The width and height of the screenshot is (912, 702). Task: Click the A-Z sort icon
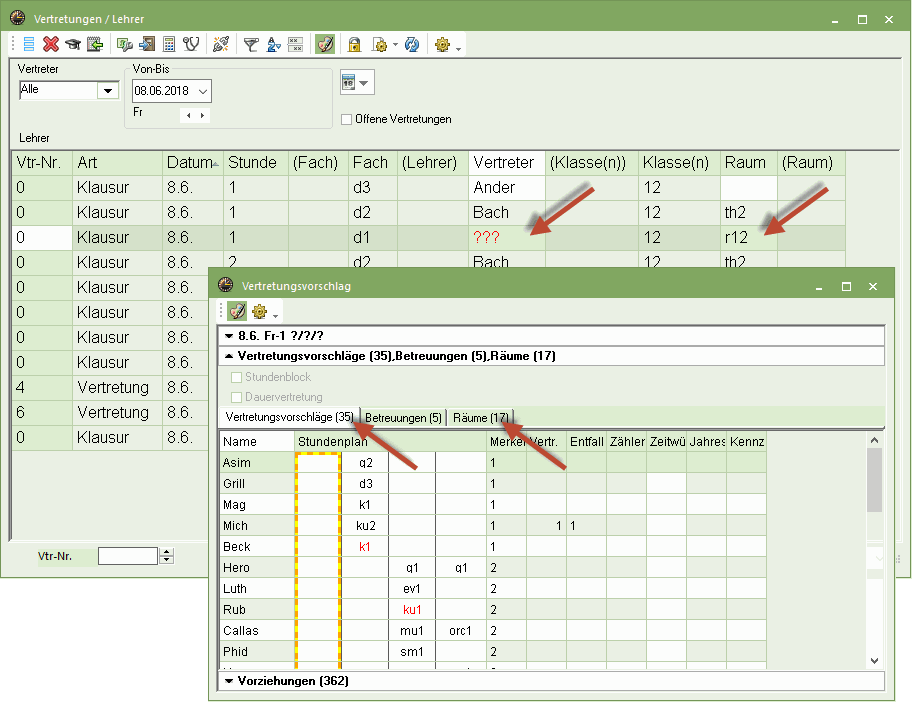273,44
